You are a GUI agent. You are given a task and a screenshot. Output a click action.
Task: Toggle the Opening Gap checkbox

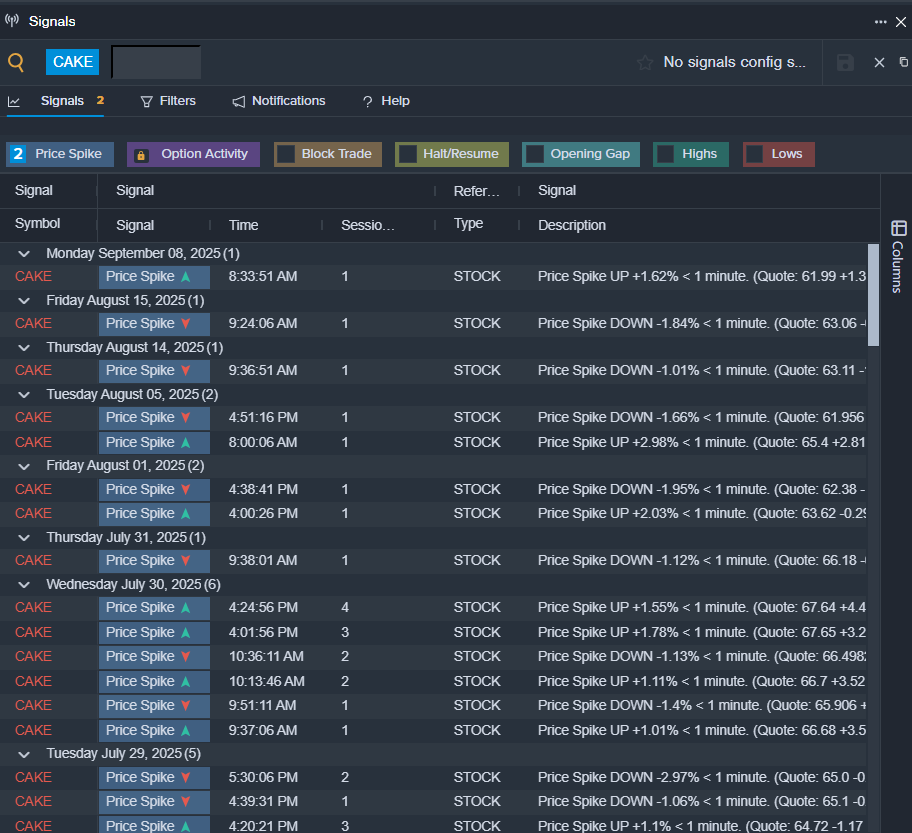(x=535, y=154)
